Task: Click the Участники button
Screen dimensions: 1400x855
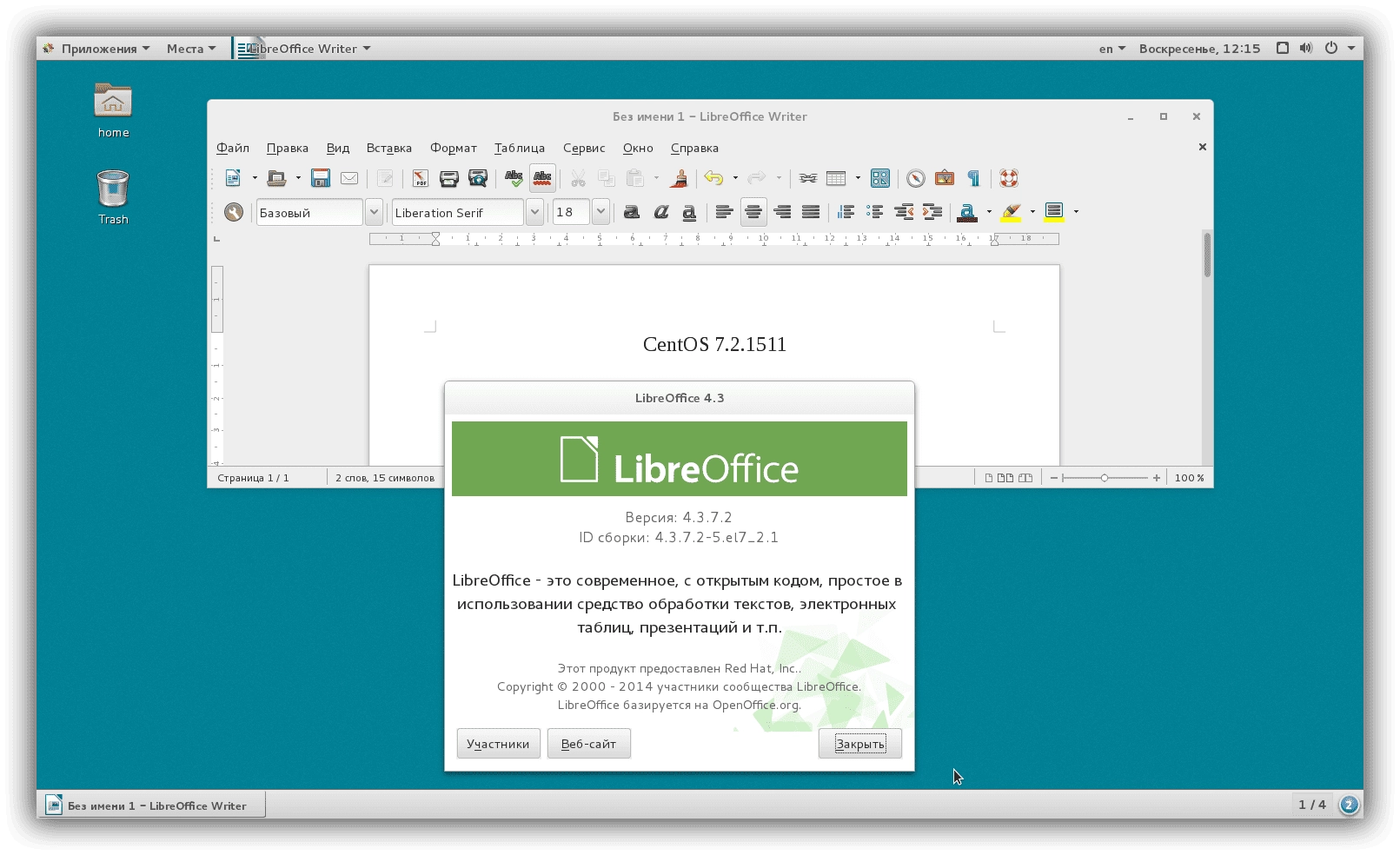Action: coord(499,744)
